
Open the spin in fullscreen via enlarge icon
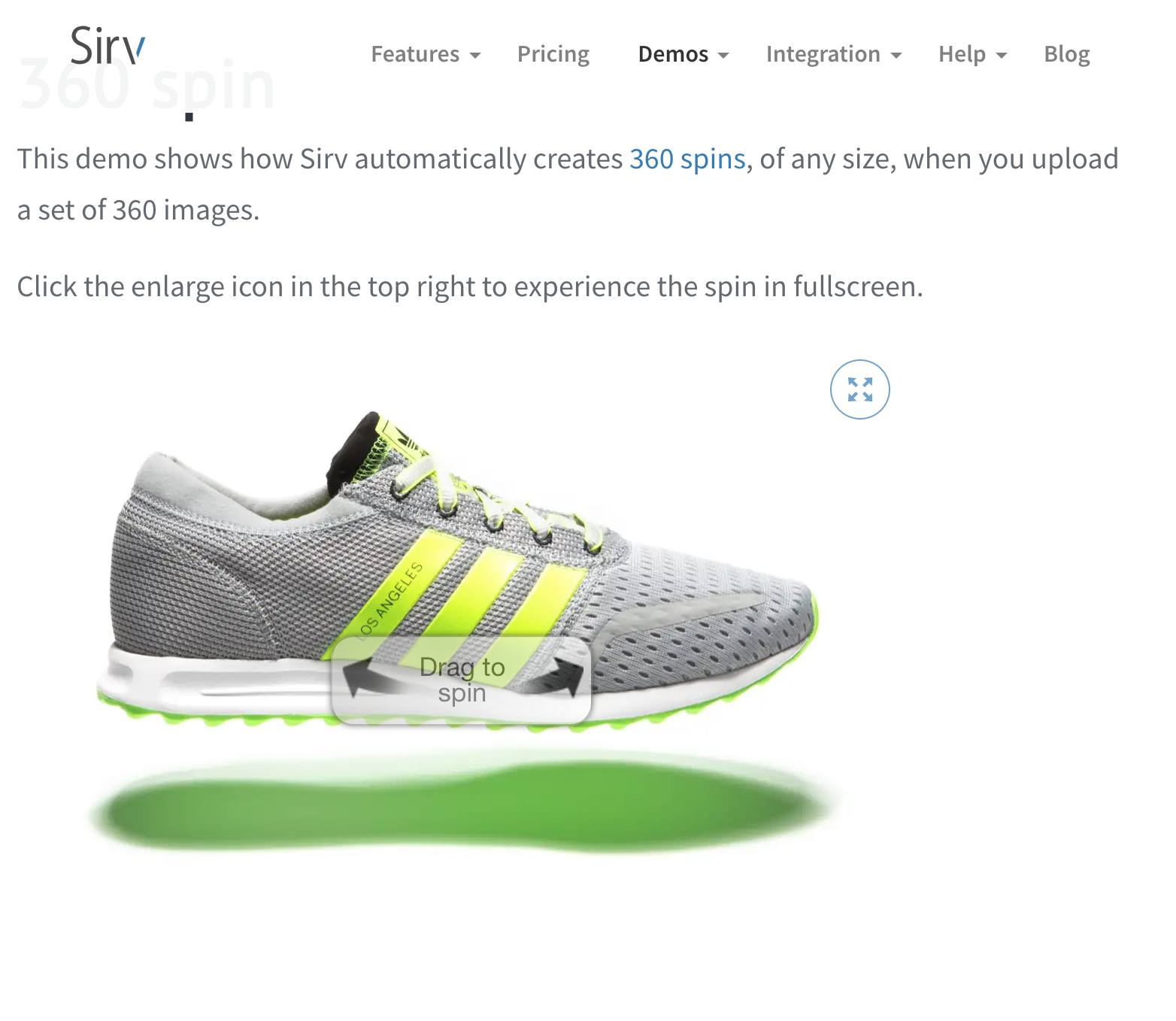[x=859, y=389]
